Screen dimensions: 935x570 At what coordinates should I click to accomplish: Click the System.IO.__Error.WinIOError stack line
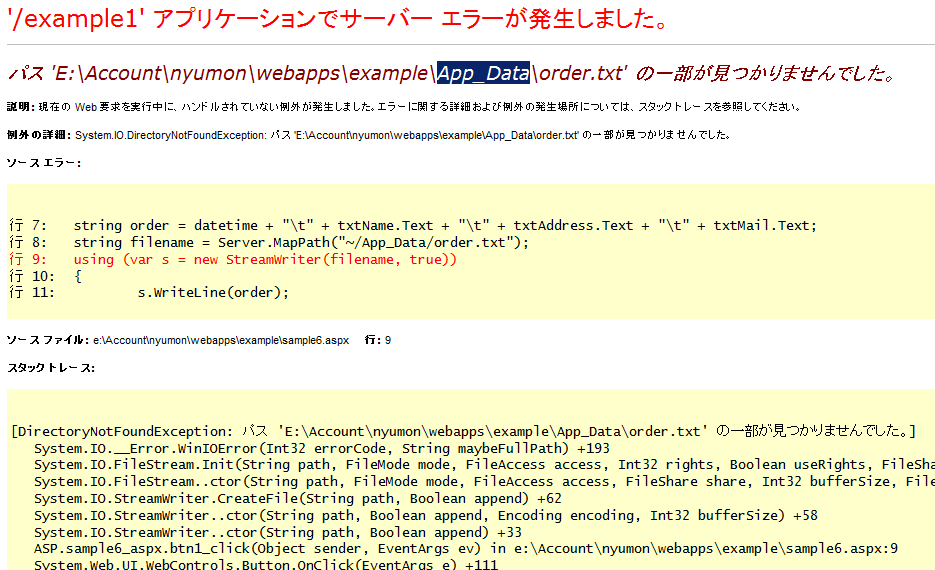click(x=321, y=448)
